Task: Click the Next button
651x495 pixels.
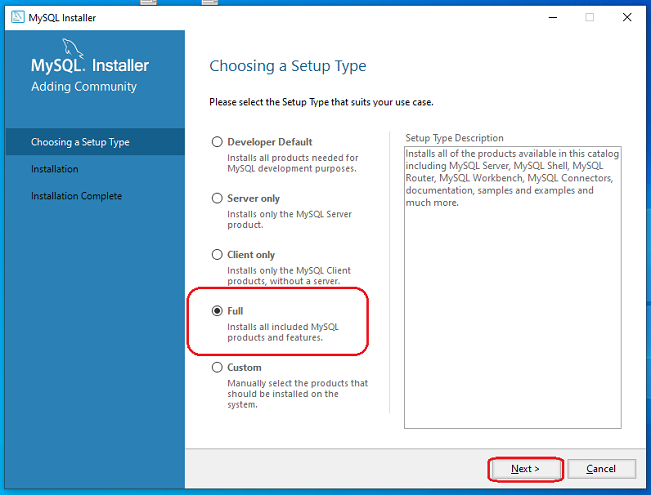Action: (x=525, y=469)
